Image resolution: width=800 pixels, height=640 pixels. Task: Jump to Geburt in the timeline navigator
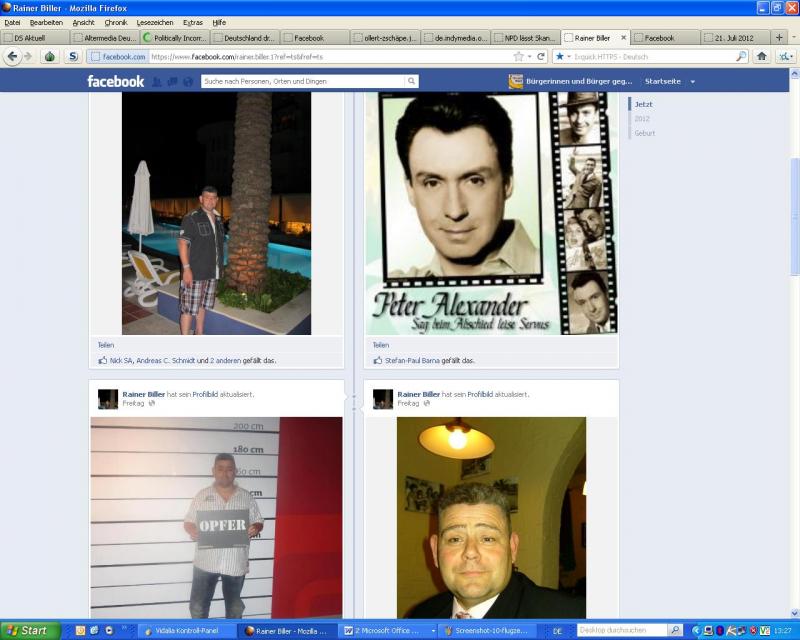click(x=645, y=133)
